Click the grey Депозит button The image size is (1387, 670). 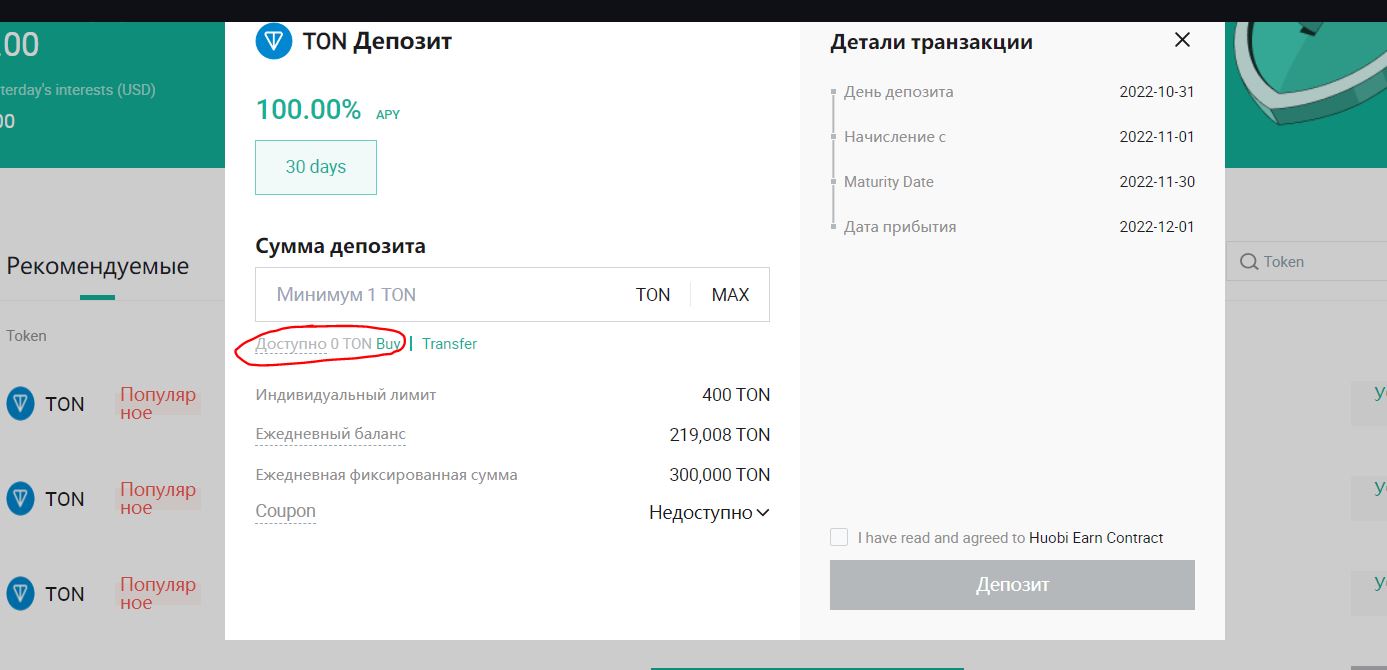coord(1012,584)
